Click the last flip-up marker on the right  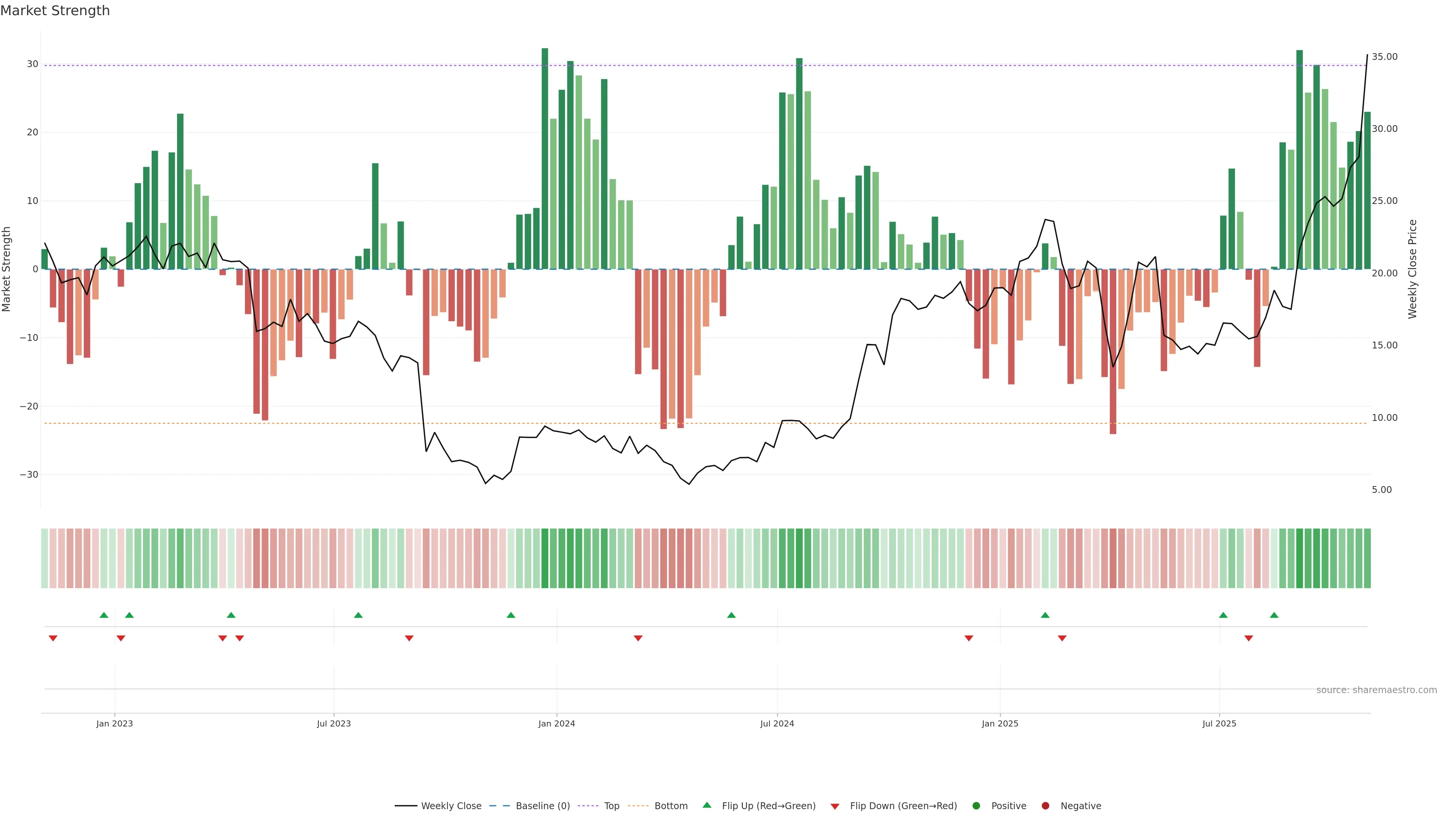coord(1274,615)
